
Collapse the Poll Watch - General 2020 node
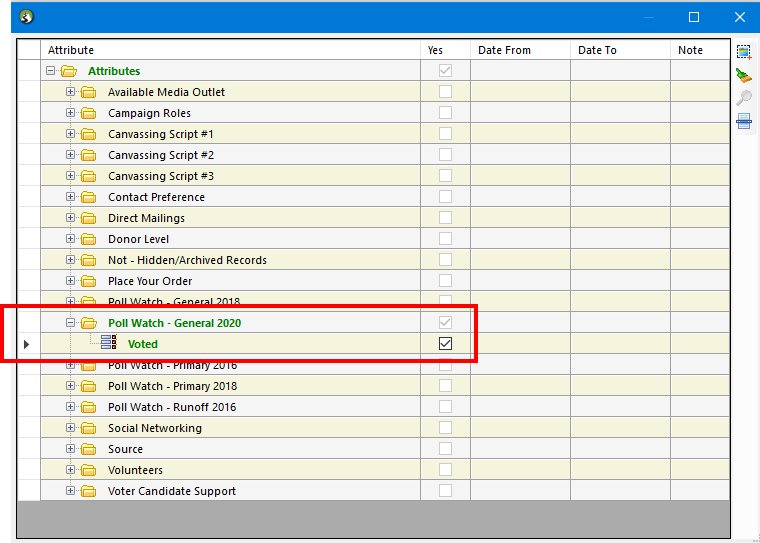coord(70,323)
